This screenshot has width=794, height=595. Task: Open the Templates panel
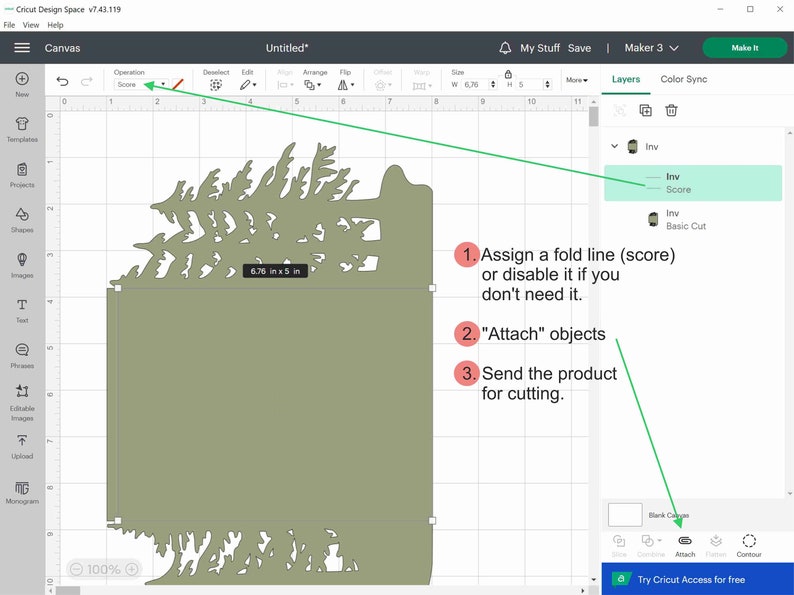(22, 130)
